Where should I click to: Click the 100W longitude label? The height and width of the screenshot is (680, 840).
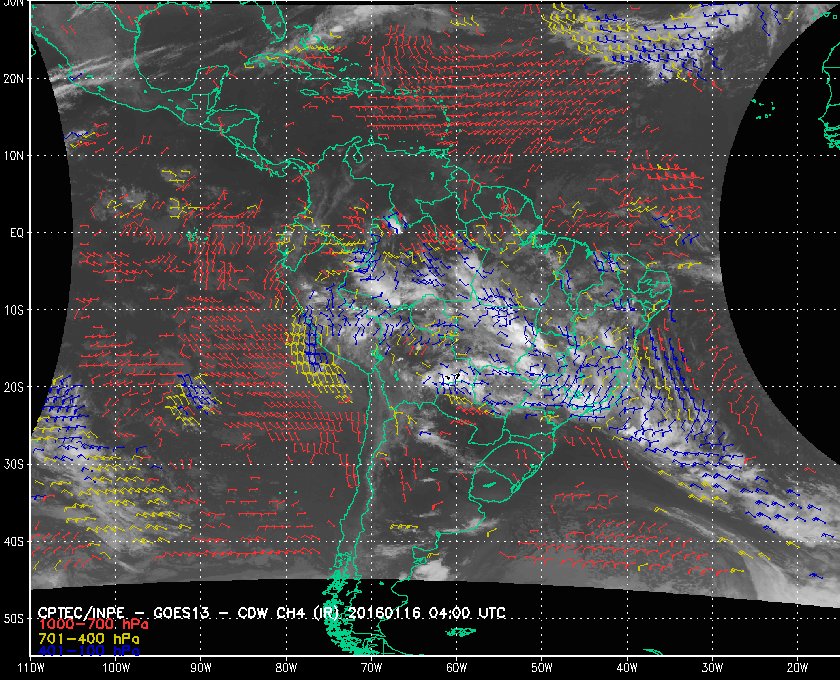pyautogui.click(x=116, y=667)
